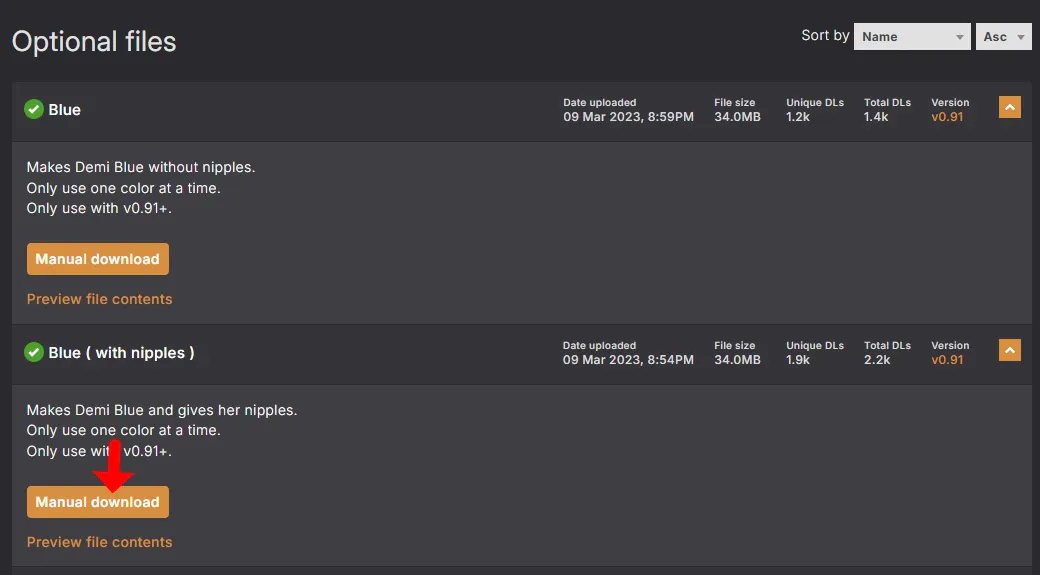Viewport: 1040px width, 575px height.
Task: Click the green checkmark beside Blue ( with nipples )
Action: 34,352
